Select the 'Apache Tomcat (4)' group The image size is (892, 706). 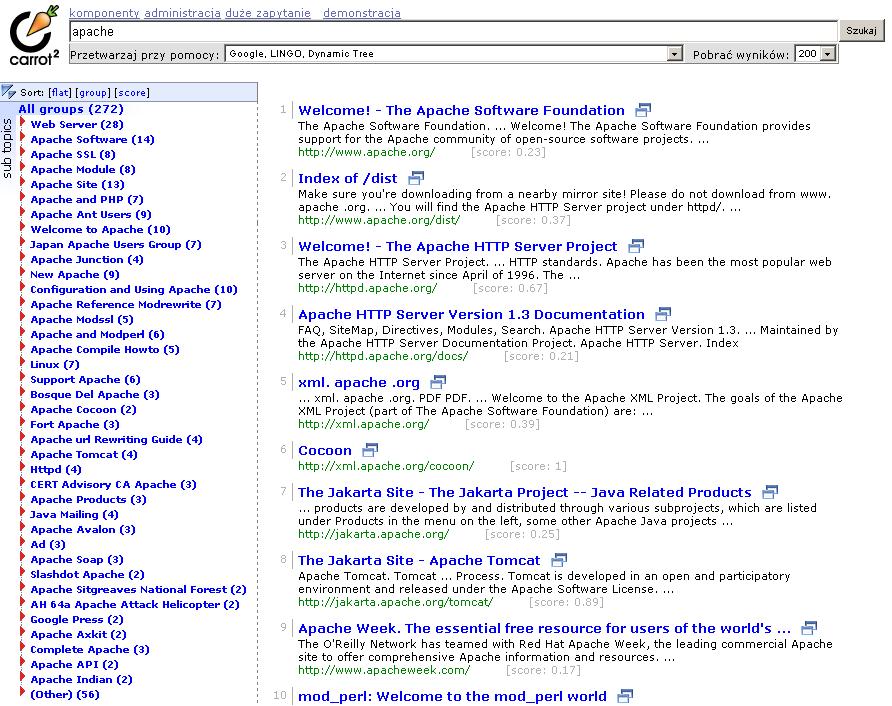84,455
